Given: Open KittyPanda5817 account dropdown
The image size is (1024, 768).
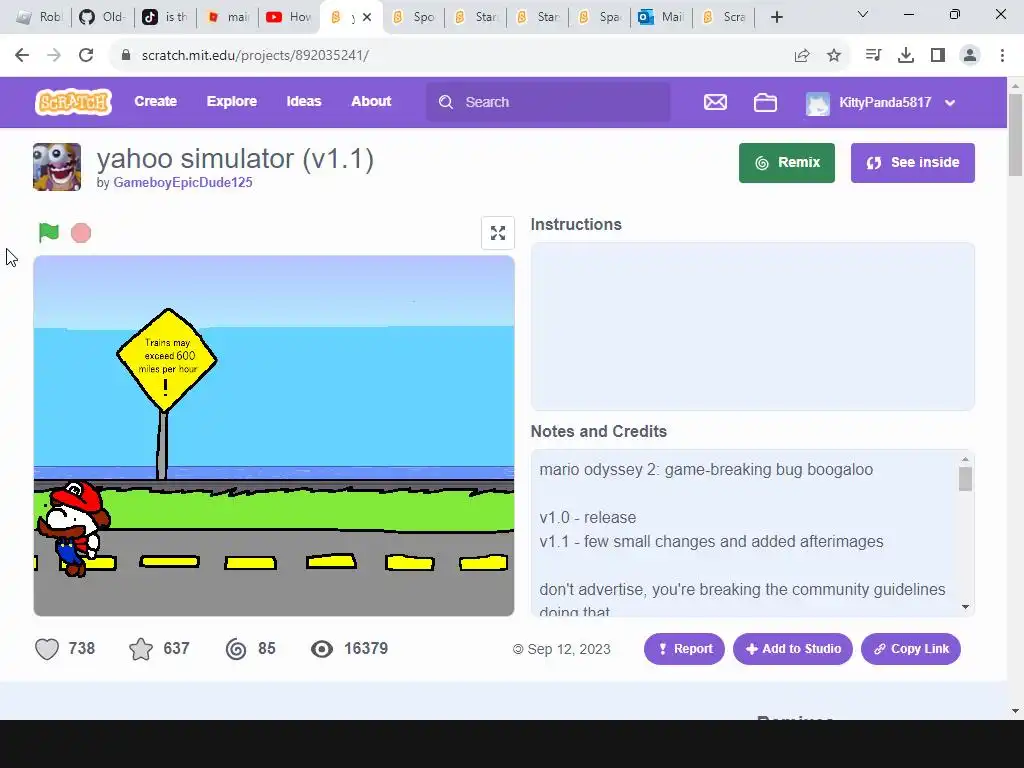Looking at the screenshot, I should [x=950, y=103].
